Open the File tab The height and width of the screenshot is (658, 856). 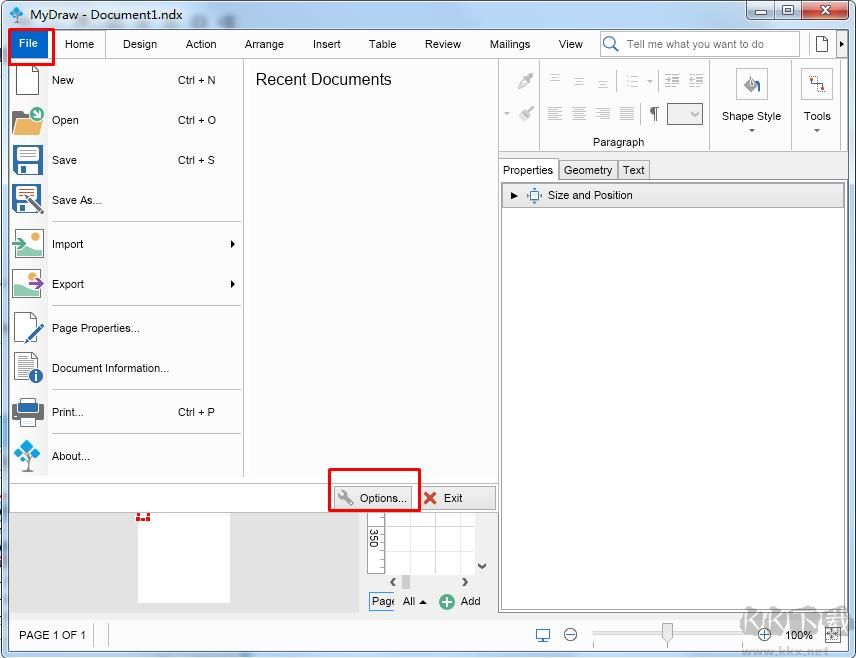click(x=28, y=44)
